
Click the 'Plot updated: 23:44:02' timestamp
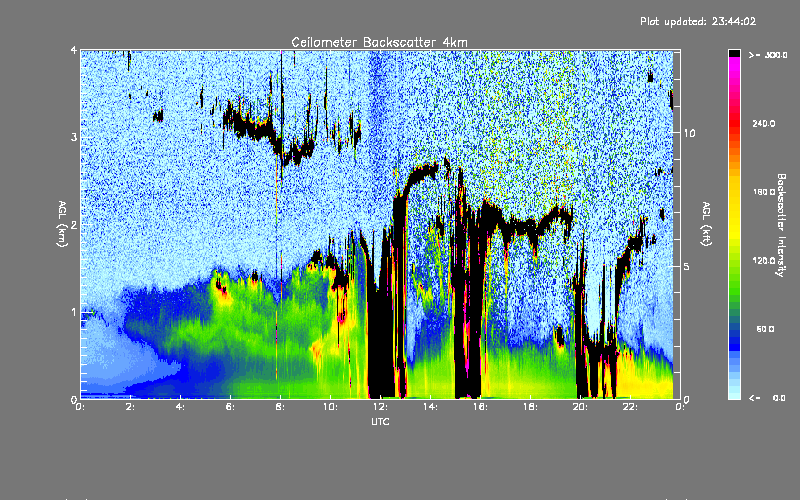tap(698, 21)
